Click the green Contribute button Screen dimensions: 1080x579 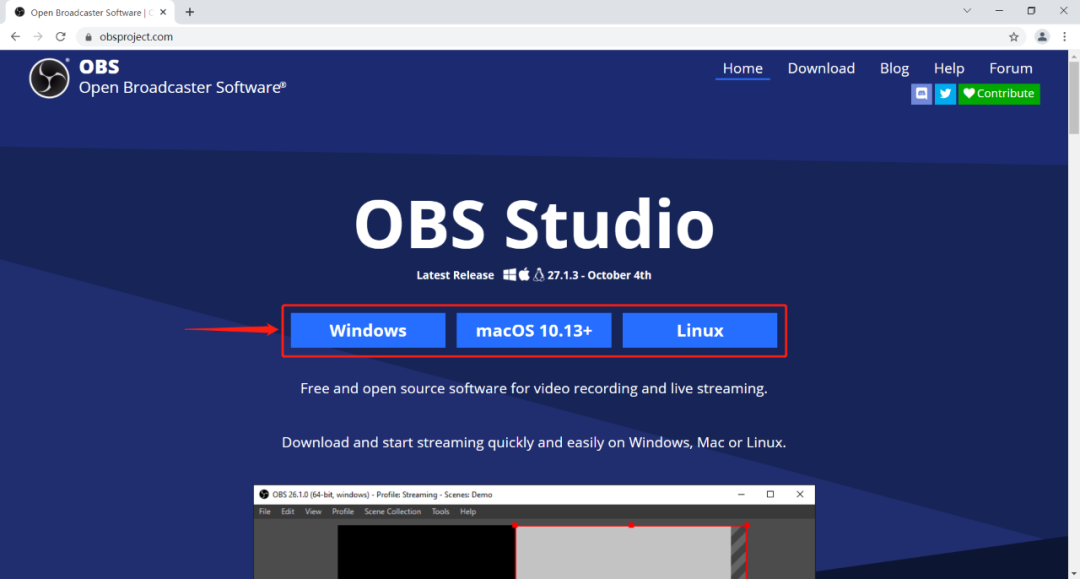tap(999, 93)
